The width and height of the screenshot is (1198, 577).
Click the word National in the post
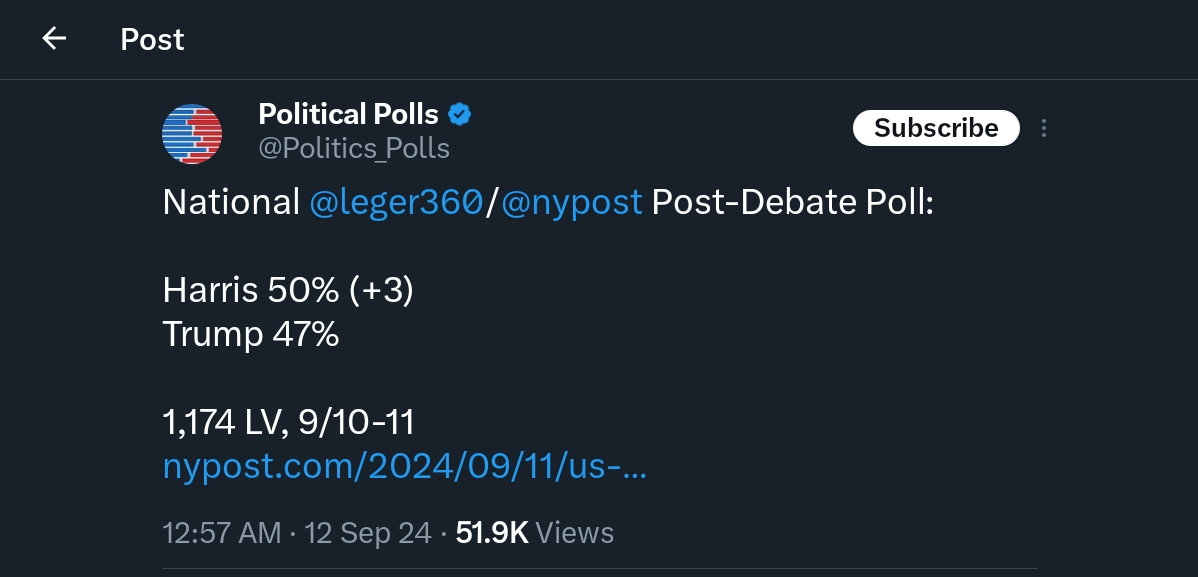pyautogui.click(x=231, y=203)
